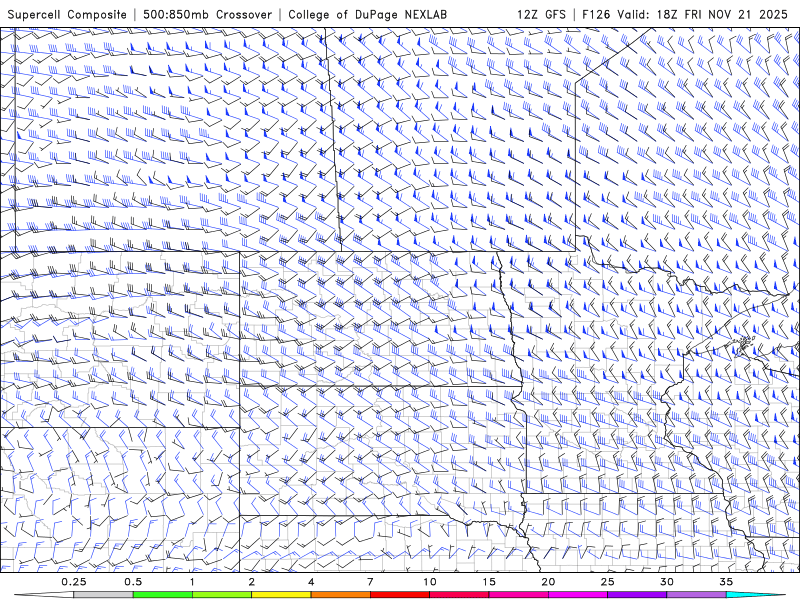Click the 12Z GFS model run label
This screenshot has width=800, height=600.
[541, 14]
